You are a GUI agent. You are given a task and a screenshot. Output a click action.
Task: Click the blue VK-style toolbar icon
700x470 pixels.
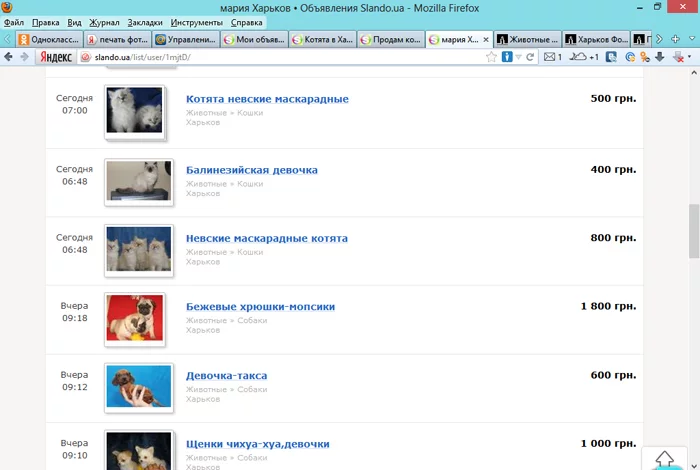tap(611, 57)
